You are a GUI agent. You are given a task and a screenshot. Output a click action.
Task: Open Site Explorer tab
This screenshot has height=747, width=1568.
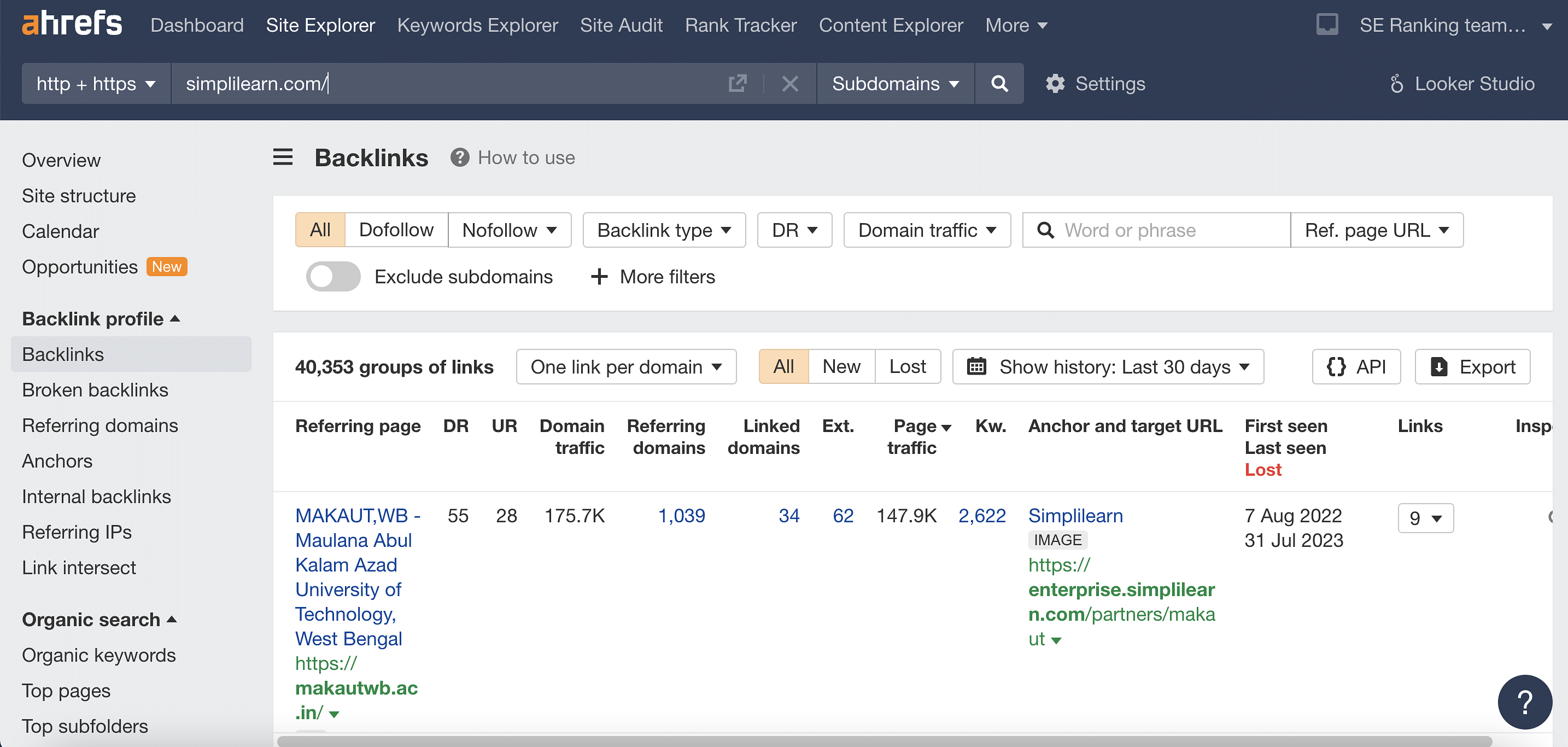(x=320, y=25)
